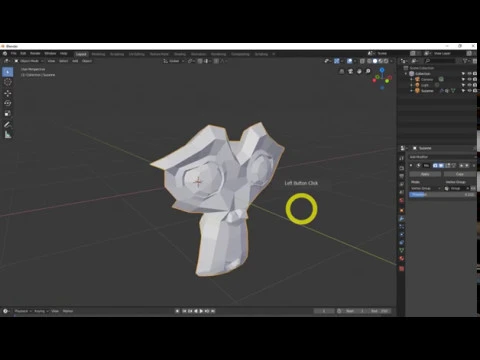This screenshot has width=480, height=360.
Task: Toggle modifier visibility in viewport
Action: pyautogui.click(x=441, y=165)
